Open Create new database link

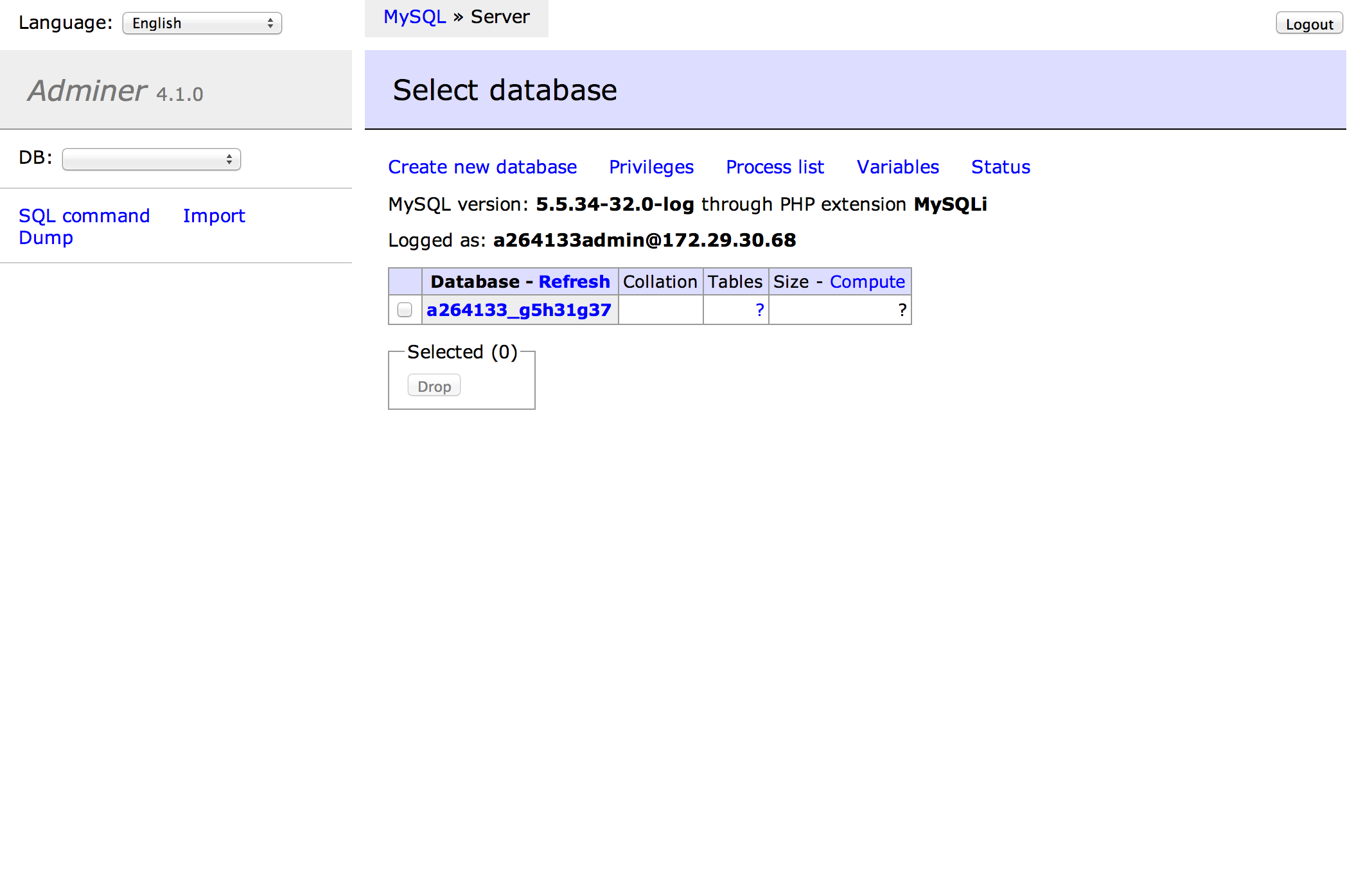coord(482,167)
